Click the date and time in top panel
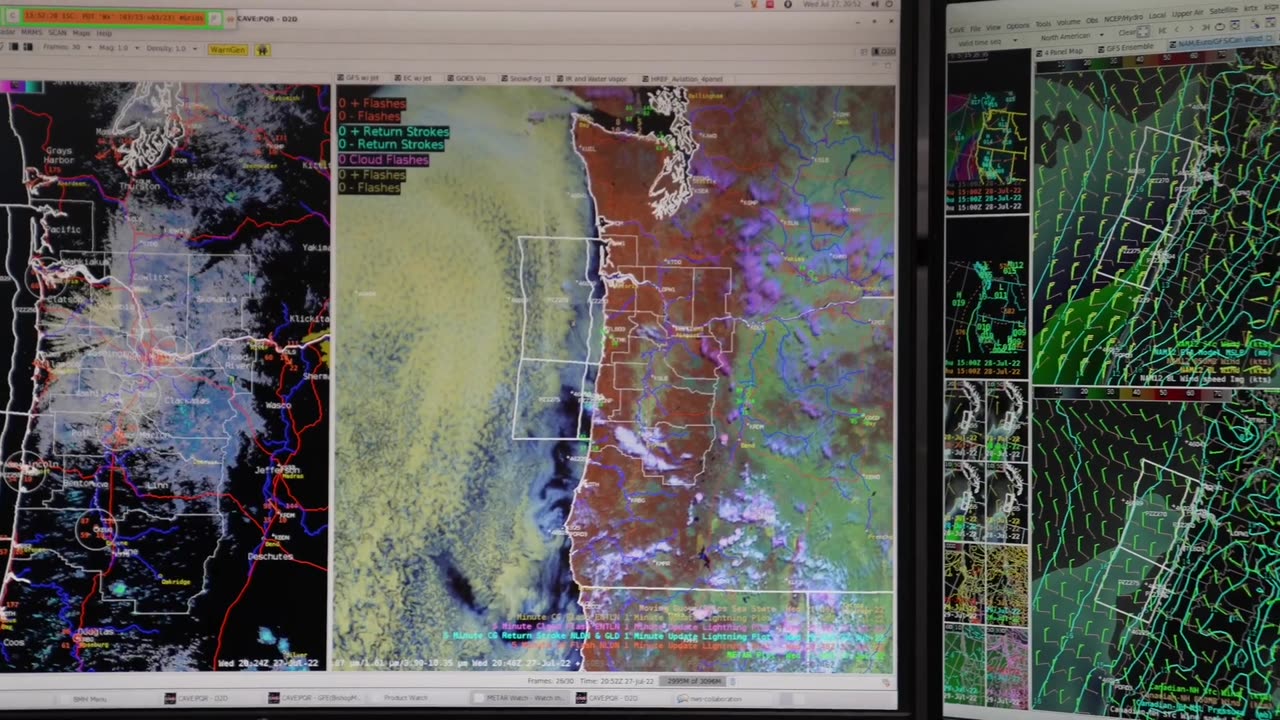 tap(832, 4)
